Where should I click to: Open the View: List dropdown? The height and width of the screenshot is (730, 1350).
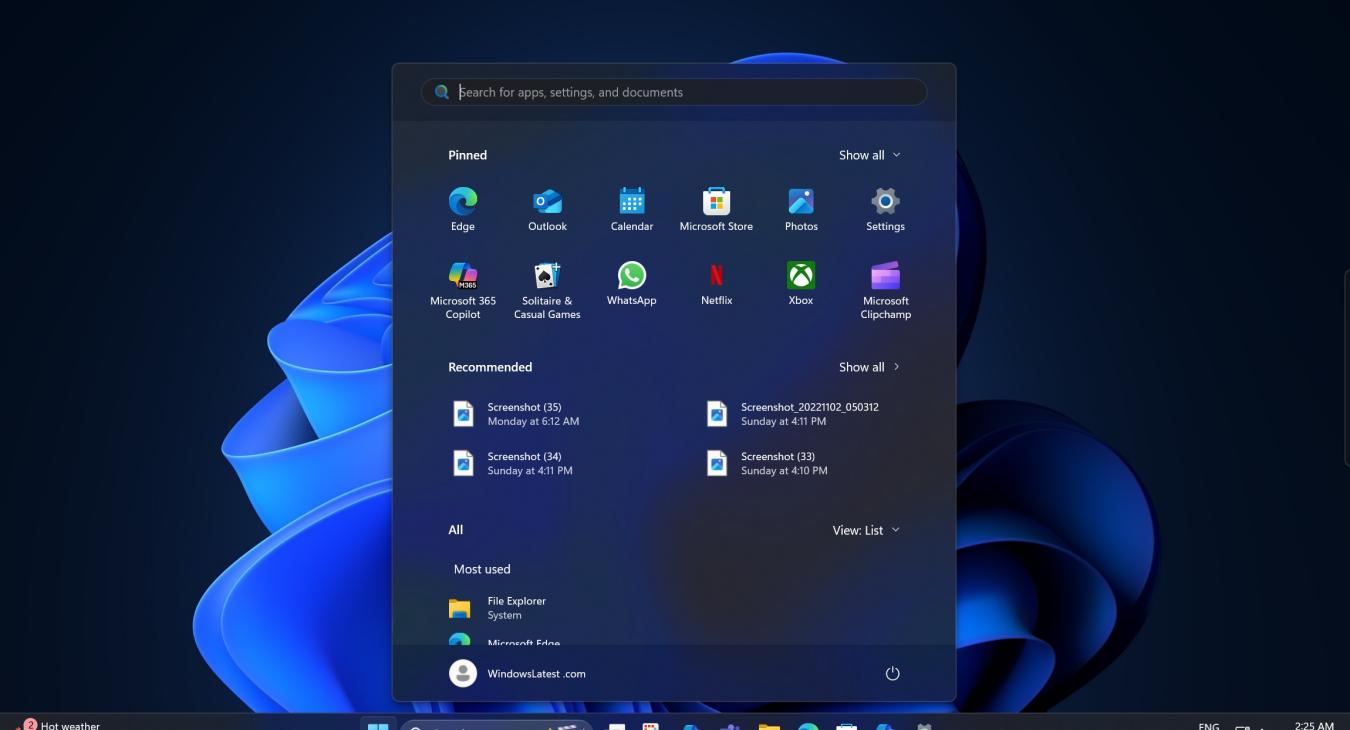pos(866,530)
